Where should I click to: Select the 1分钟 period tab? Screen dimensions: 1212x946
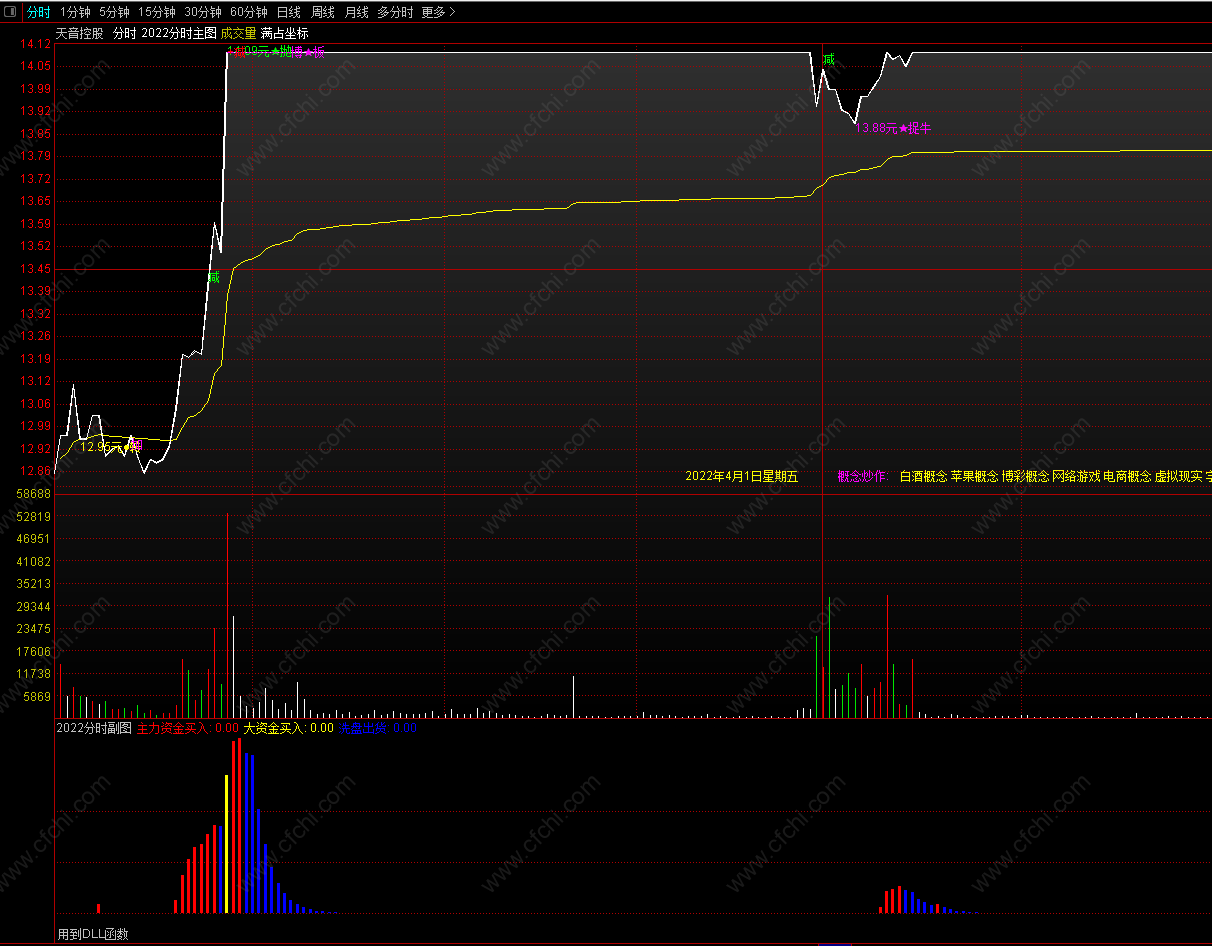point(75,12)
